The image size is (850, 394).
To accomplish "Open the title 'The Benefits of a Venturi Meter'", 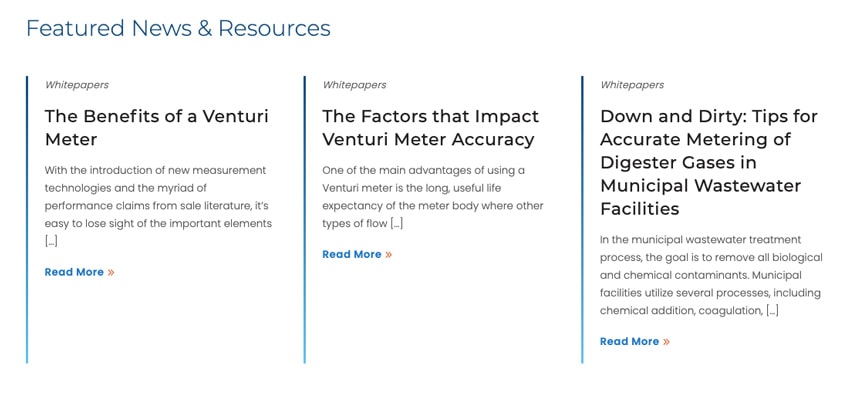I will [157, 128].
